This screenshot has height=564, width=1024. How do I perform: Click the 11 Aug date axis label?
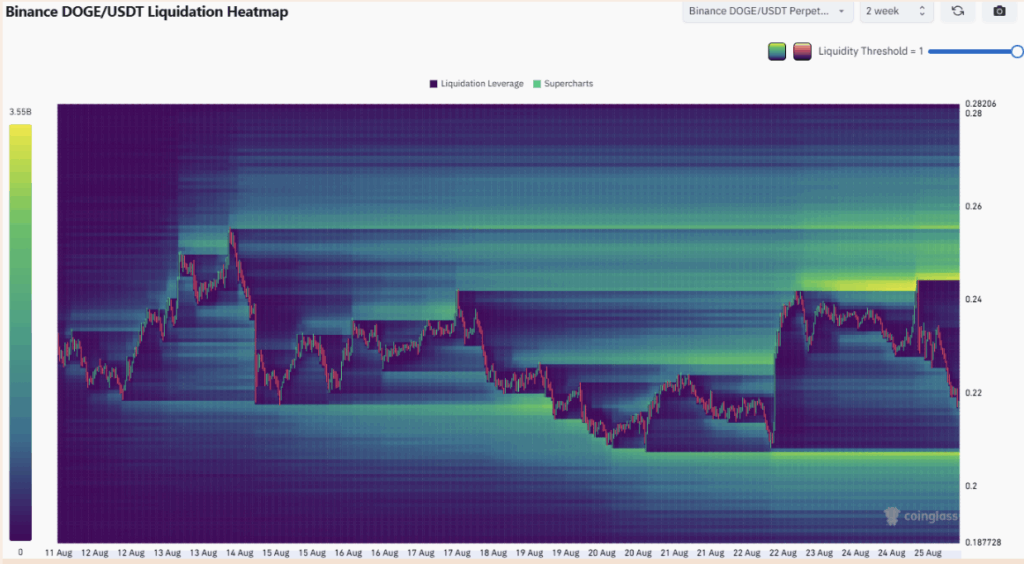click(58, 553)
